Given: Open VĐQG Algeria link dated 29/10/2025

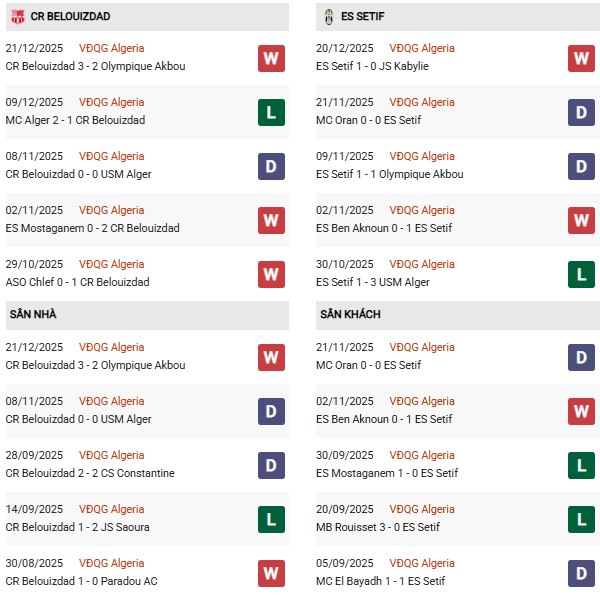Looking at the screenshot, I should click(x=112, y=264).
